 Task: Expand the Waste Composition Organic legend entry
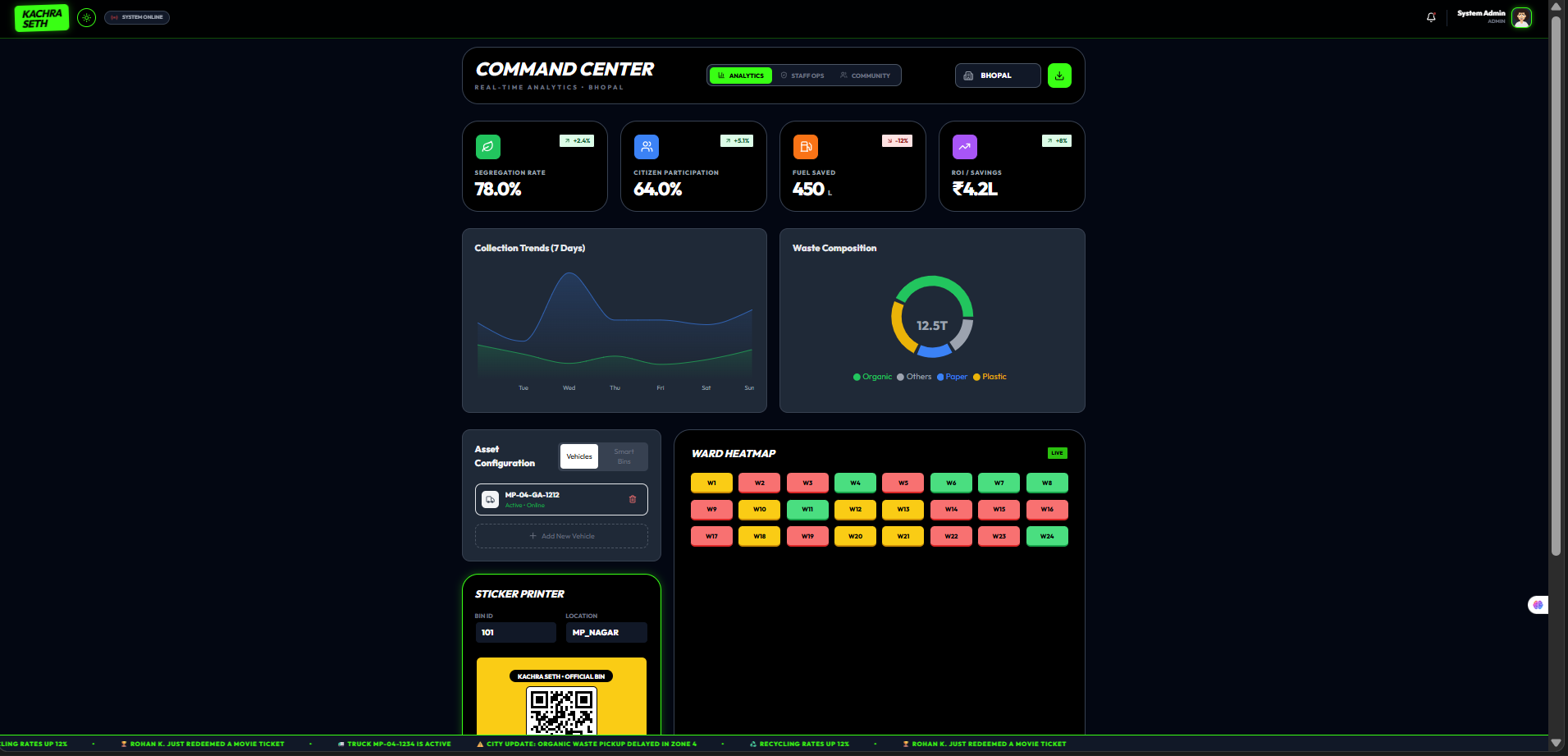point(872,377)
